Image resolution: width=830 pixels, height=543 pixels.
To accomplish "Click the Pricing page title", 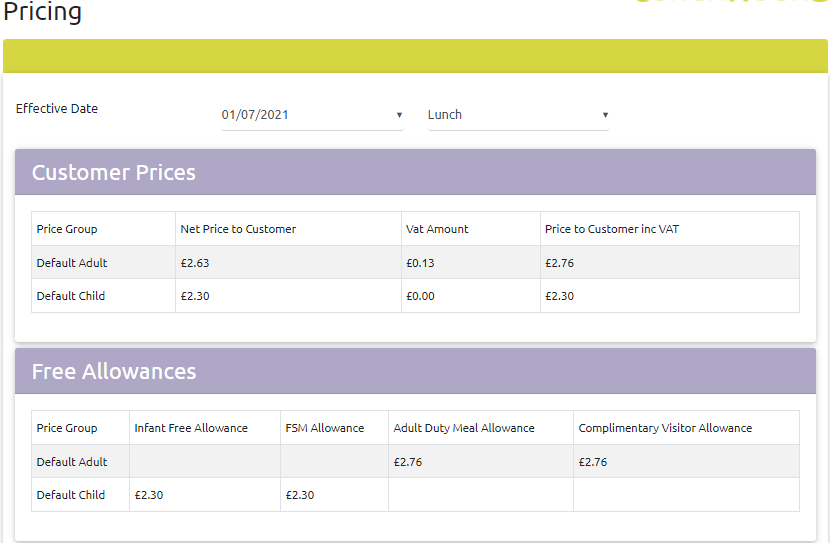I will click(43, 13).
